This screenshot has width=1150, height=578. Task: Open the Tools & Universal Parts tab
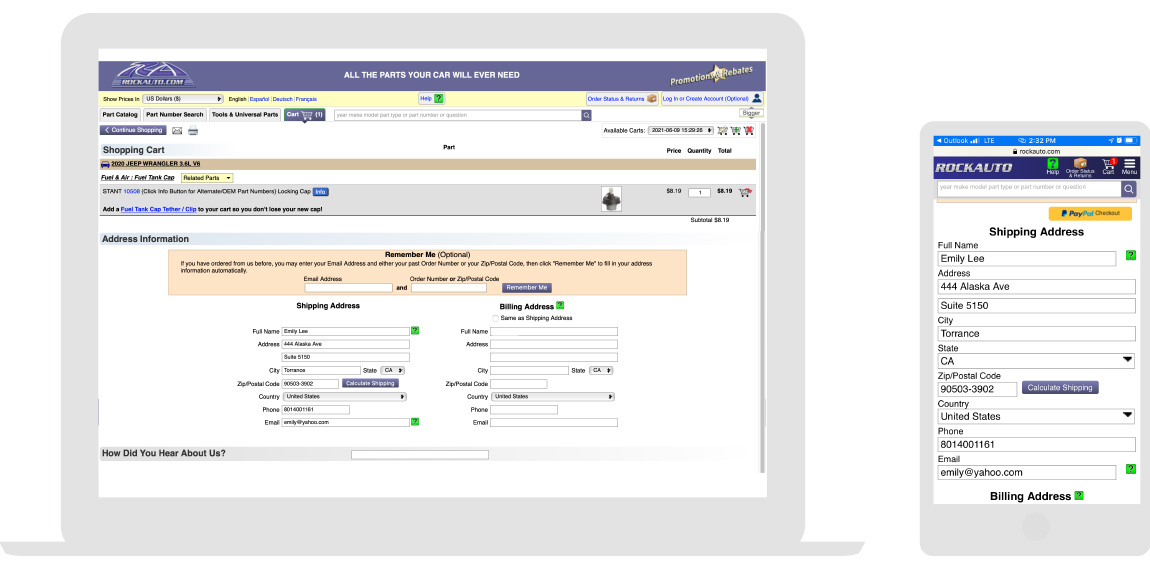click(x=245, y=114)
